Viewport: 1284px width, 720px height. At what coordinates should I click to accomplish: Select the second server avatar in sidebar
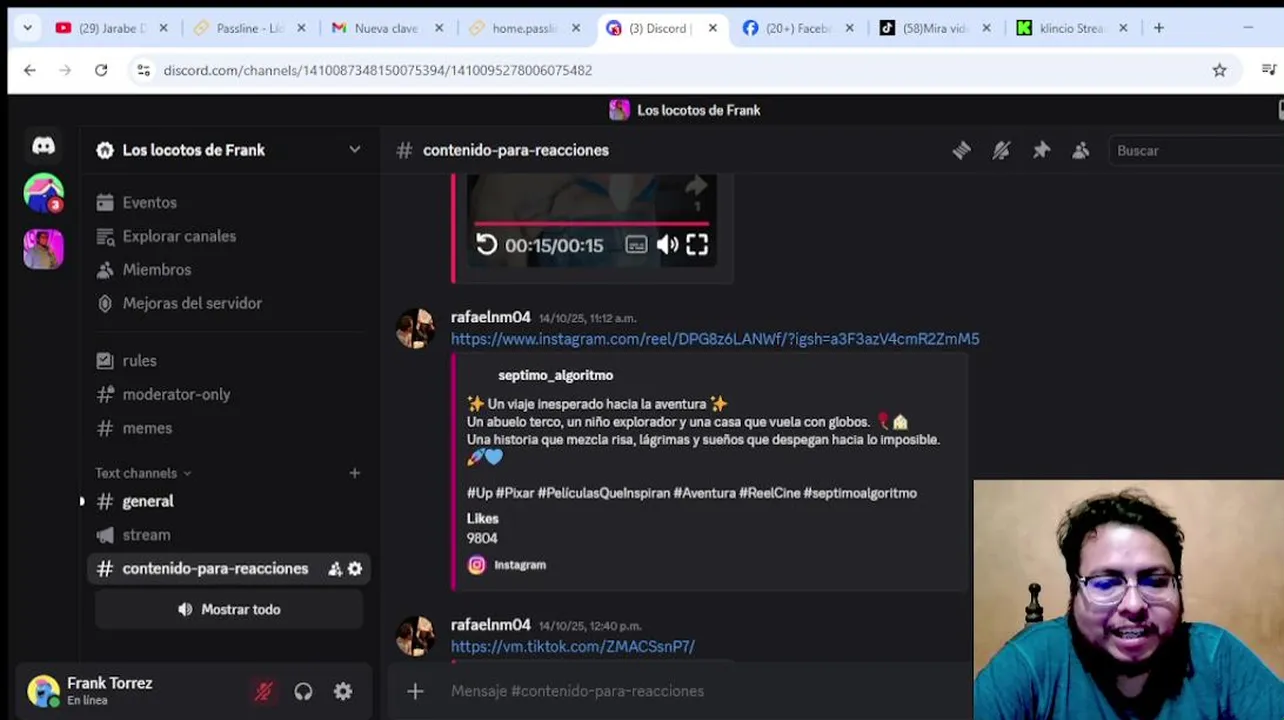pyautogui.click(x=43, y=248)
